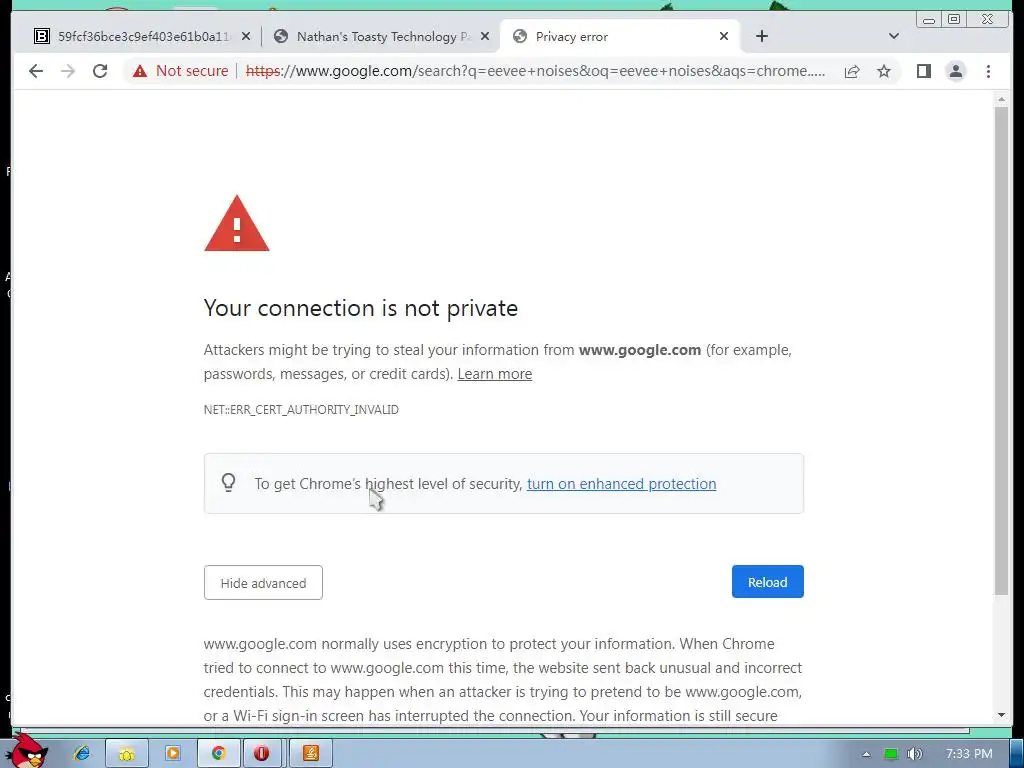Click the Not secure label
This screenshot has height=768, width=1024.
[192, 71]
